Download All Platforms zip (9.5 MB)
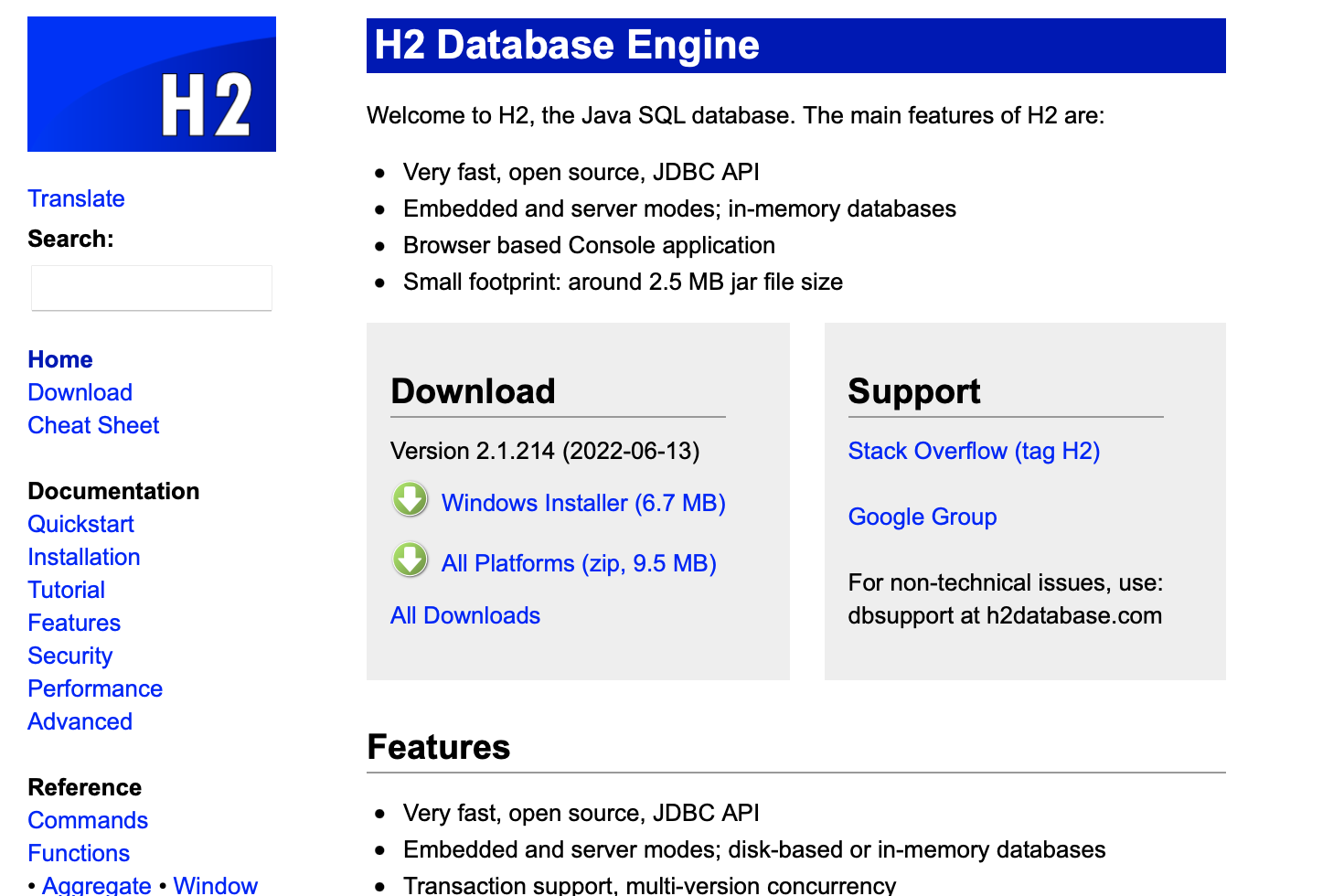1333x896 pixels. pyautogui.click(x=579, y=563)
